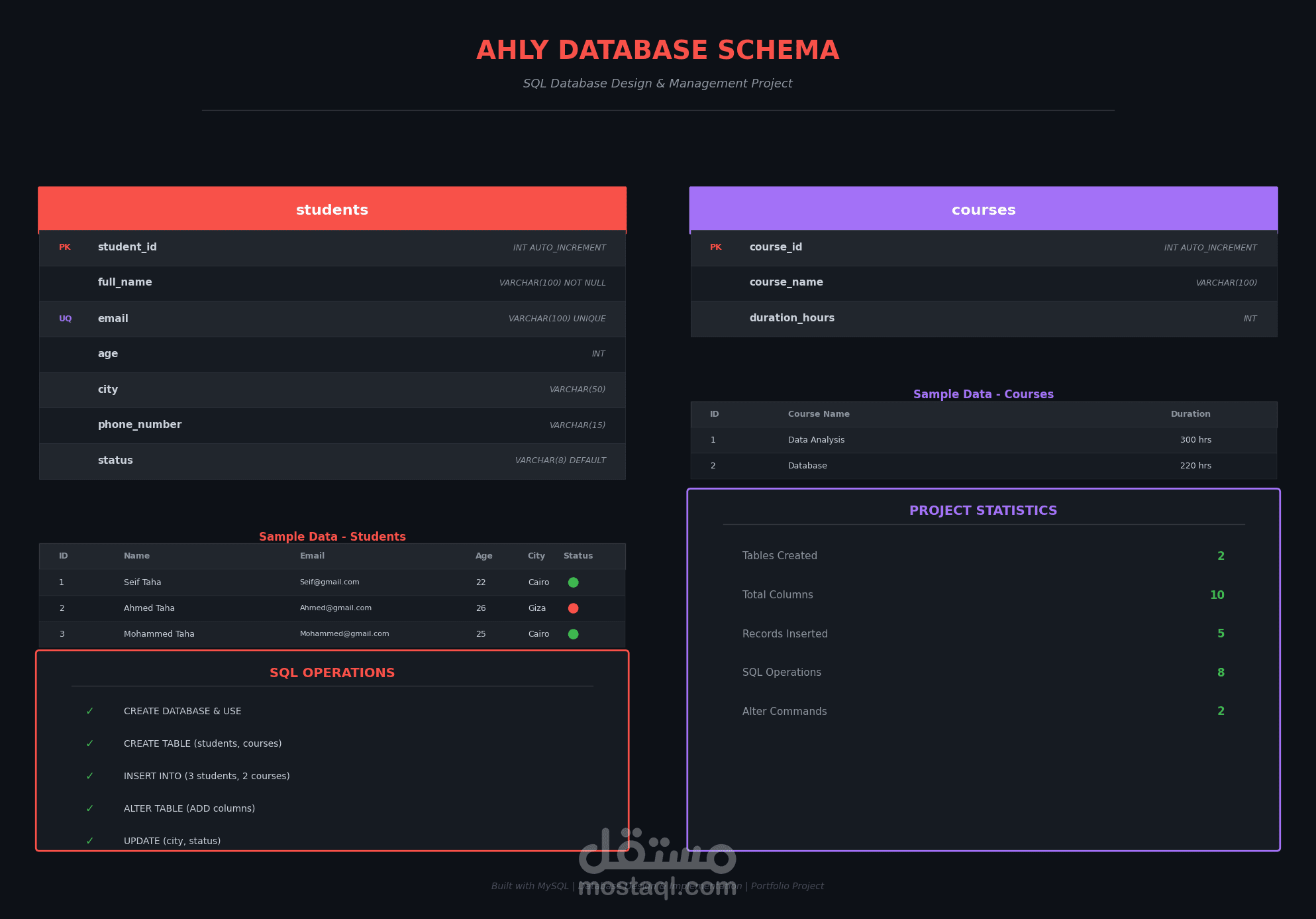
Task: Open the Sample Data - Students section
Action: 332,536
